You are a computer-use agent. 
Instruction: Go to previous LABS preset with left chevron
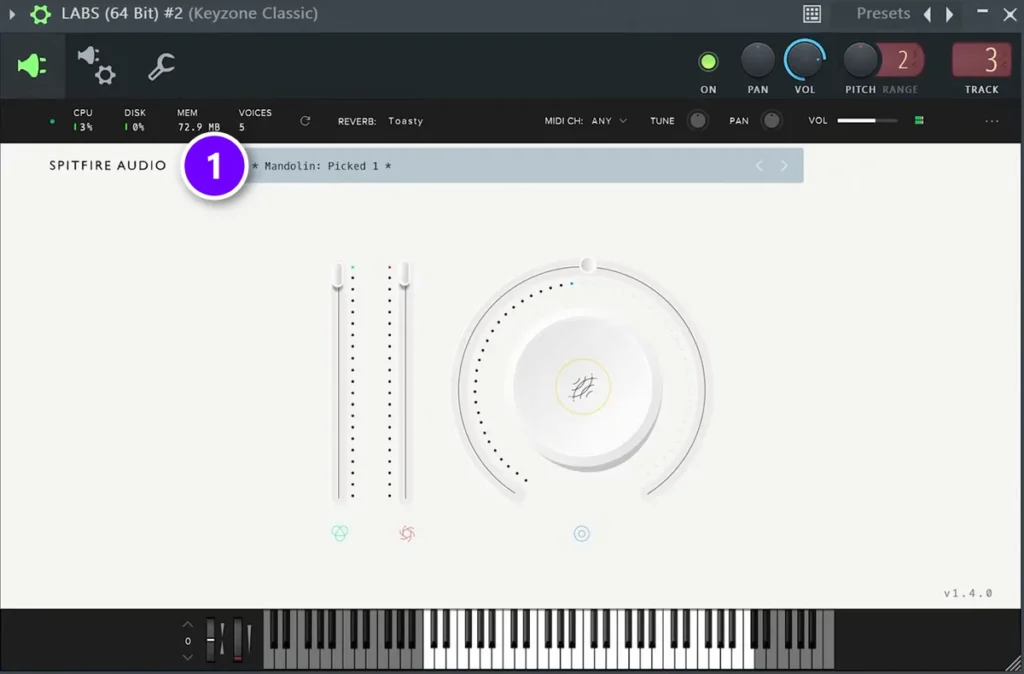pyautogui.click(x=759, y=166)
